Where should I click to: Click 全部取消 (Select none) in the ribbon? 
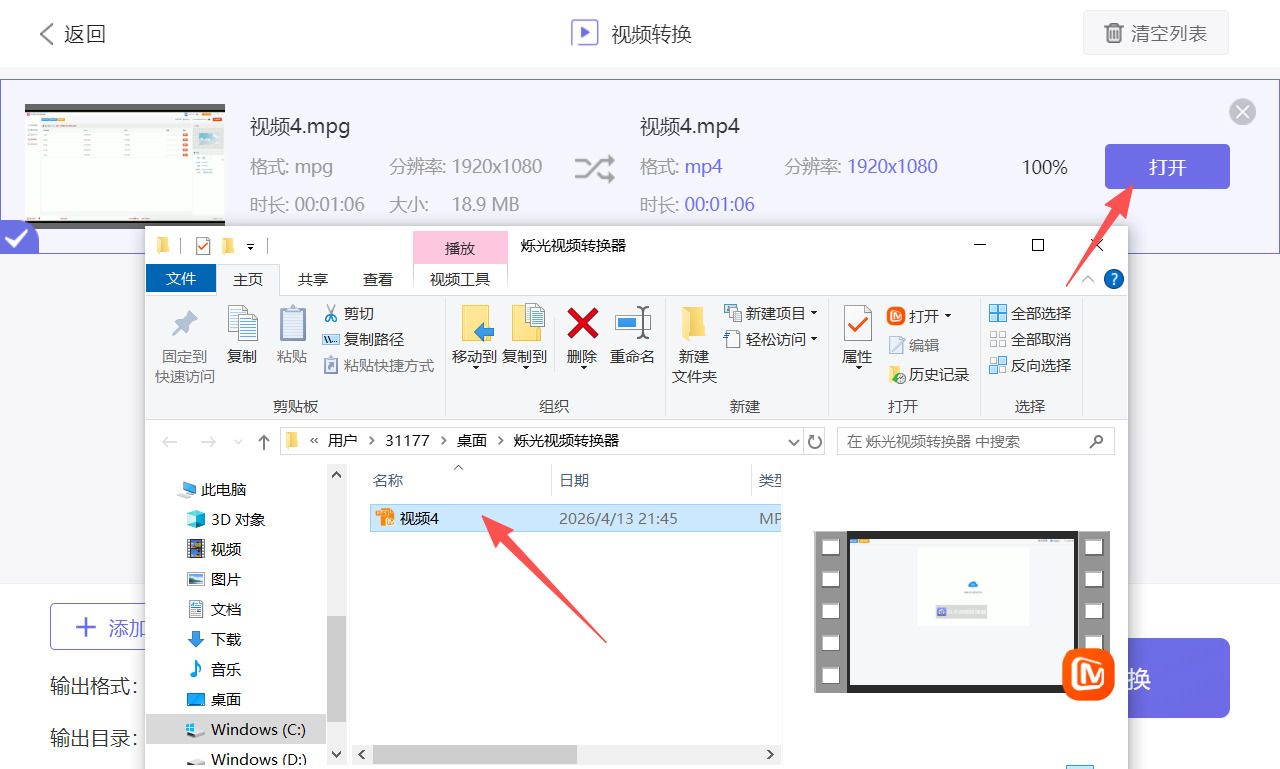pos(1030,339)
